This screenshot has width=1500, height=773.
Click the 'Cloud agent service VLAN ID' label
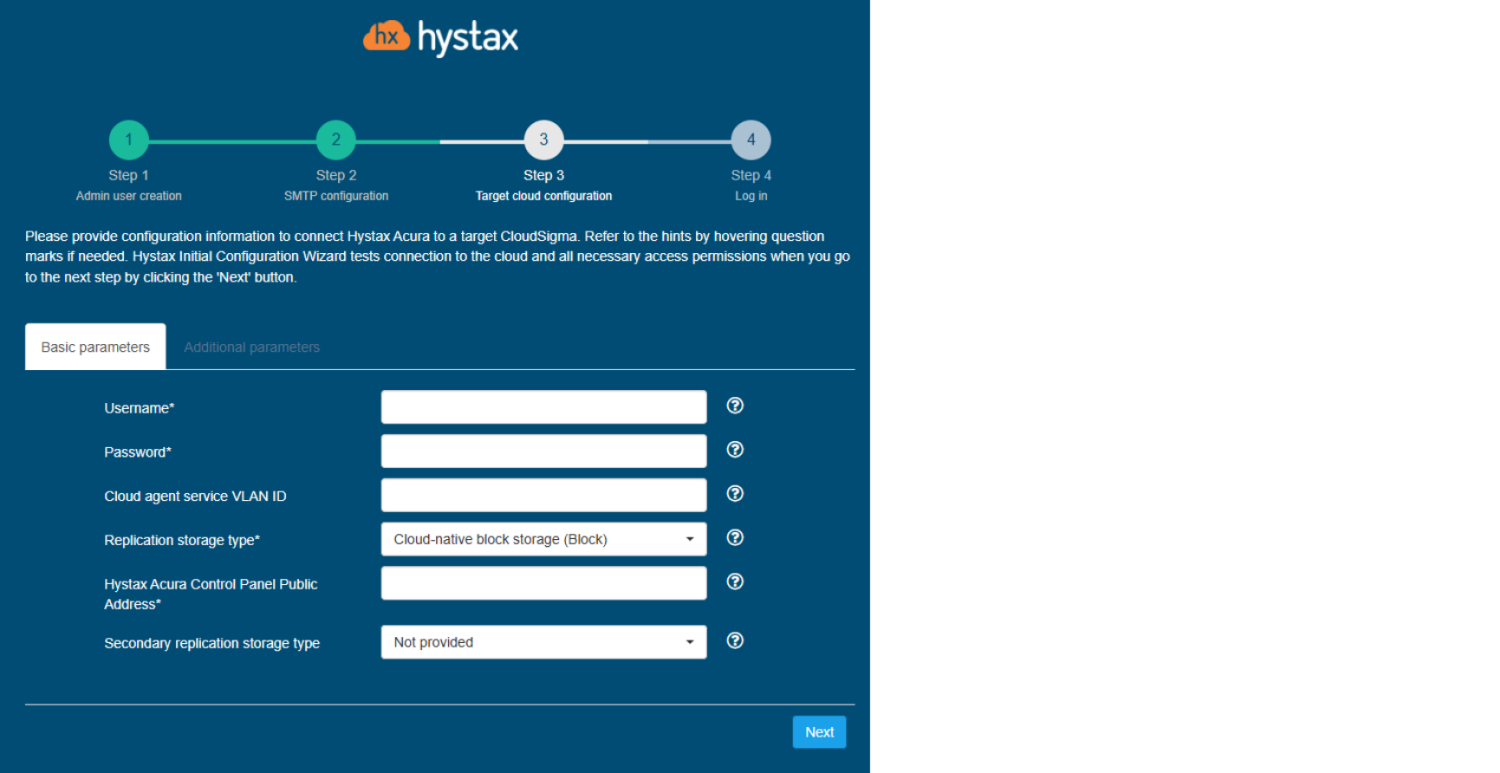(x=196, y=496)
